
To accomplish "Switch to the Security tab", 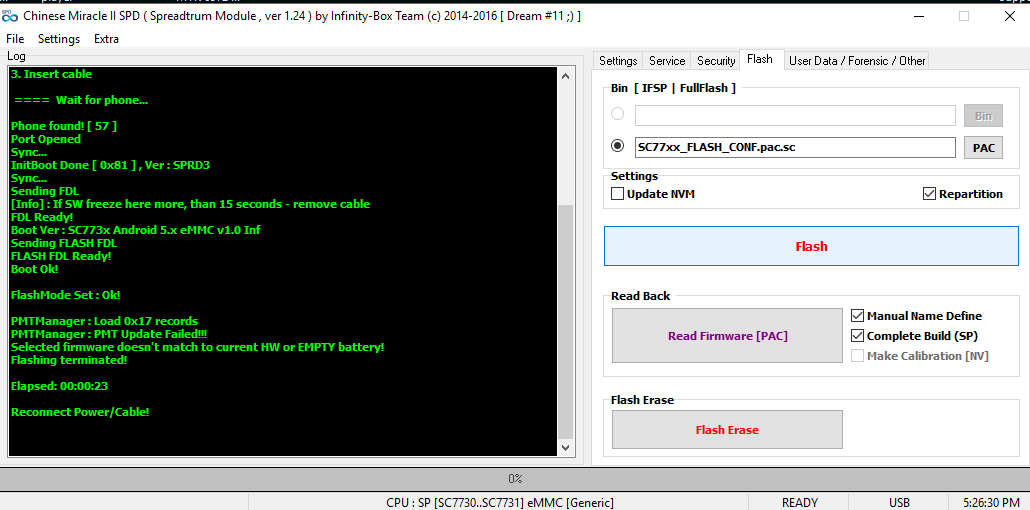I will 715,60.
